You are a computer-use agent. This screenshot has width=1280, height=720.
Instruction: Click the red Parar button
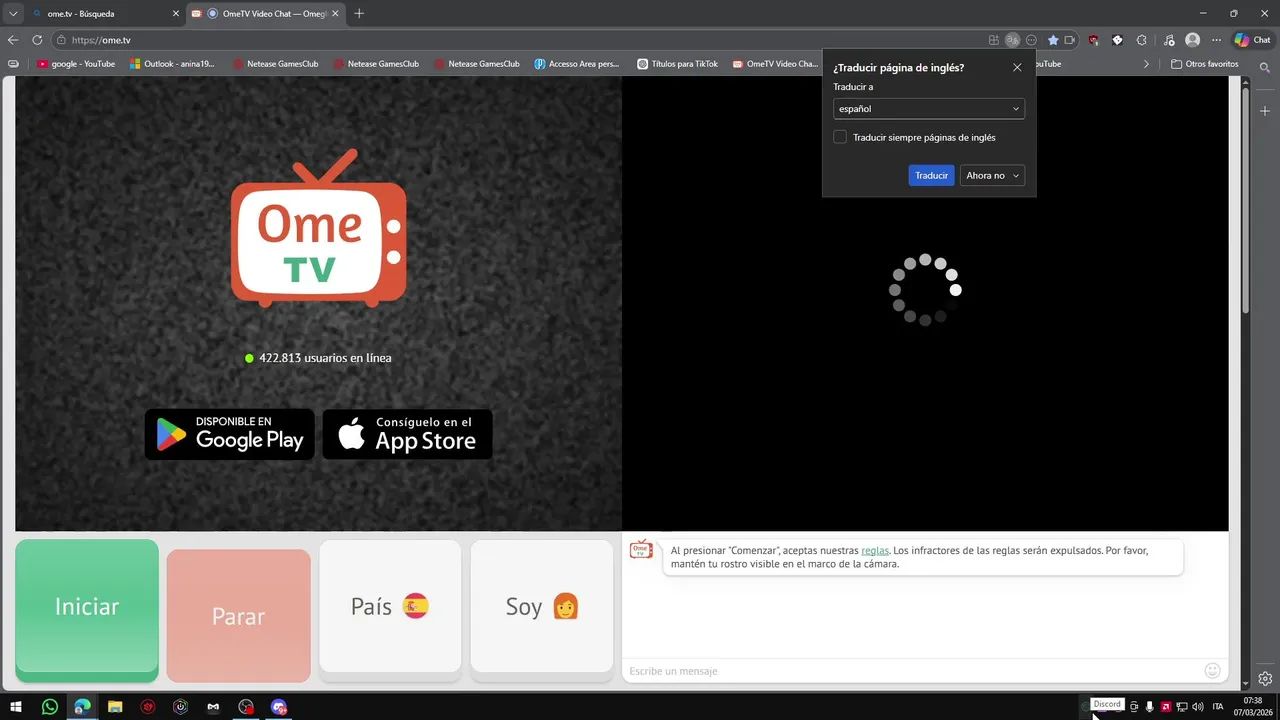(238, 616)
